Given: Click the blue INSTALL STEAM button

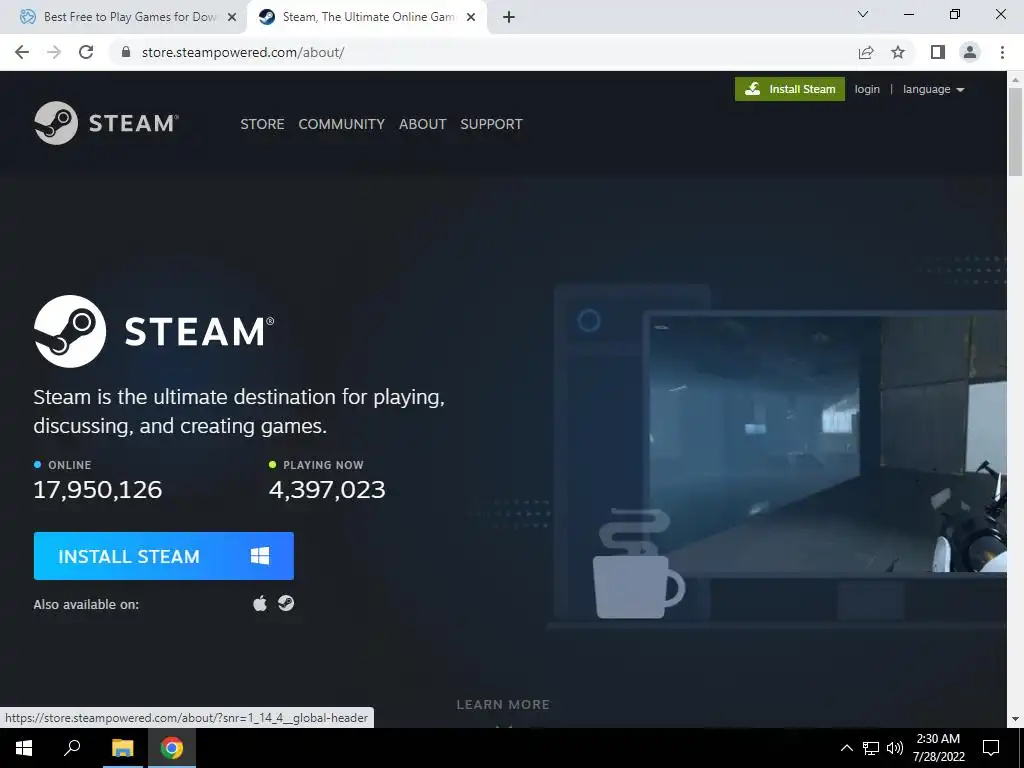Looking at the screenshot, I should pos(163,556).
